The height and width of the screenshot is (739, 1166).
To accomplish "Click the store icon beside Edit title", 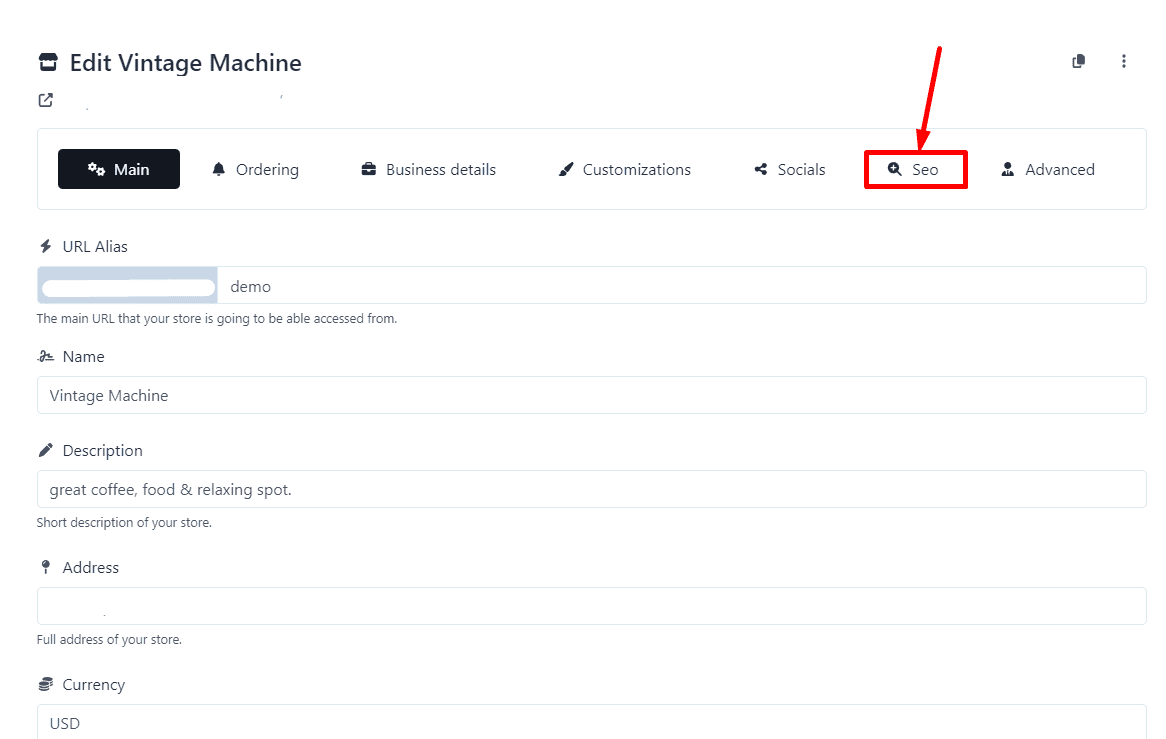I will pyautogui.click(x=48, y=63).
